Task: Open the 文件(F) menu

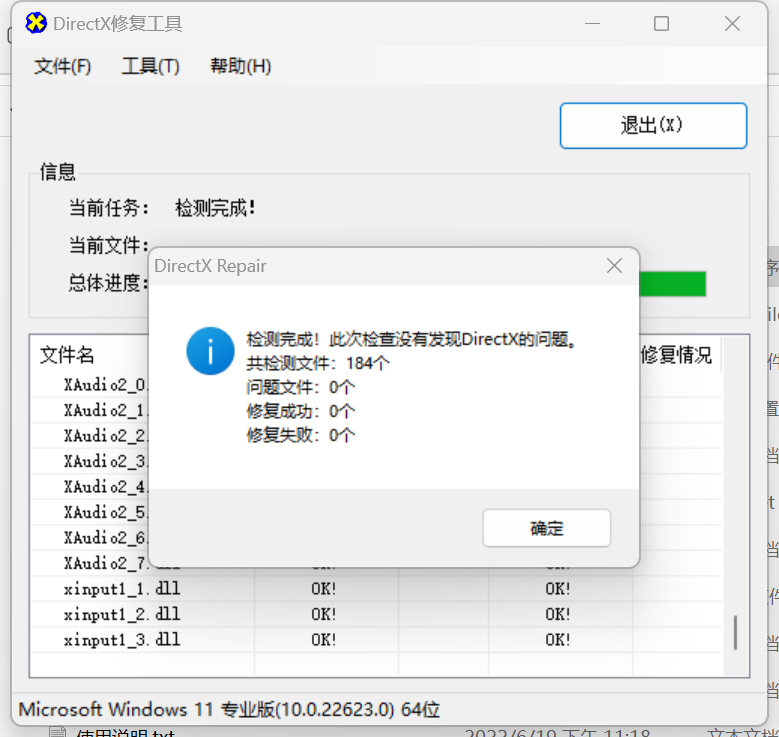Action: (63, 66)
